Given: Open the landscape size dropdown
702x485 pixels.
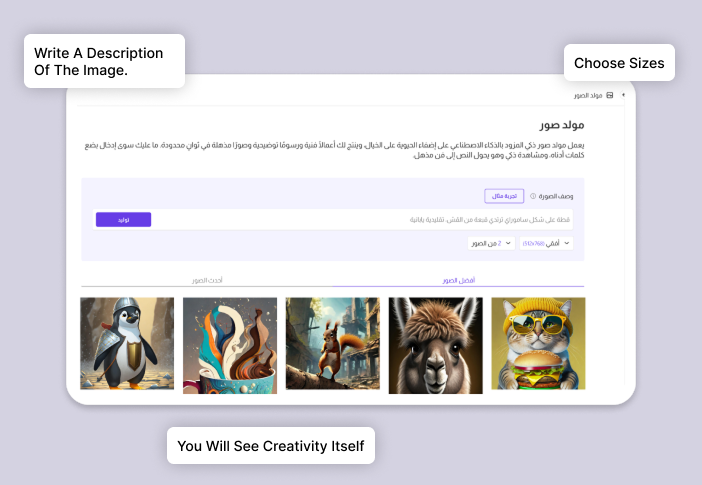Looking at the screenshot, I should tap(546, 243).
